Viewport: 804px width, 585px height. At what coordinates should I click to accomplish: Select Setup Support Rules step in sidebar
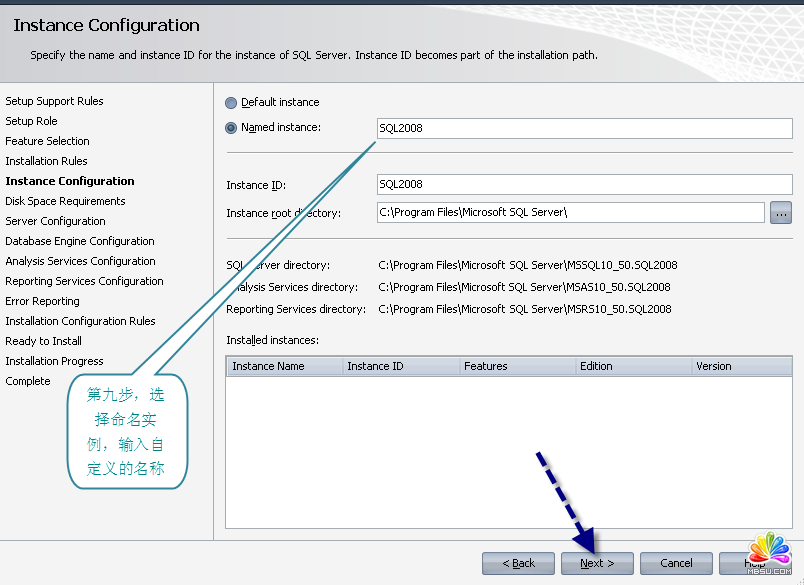coord(54,101)
